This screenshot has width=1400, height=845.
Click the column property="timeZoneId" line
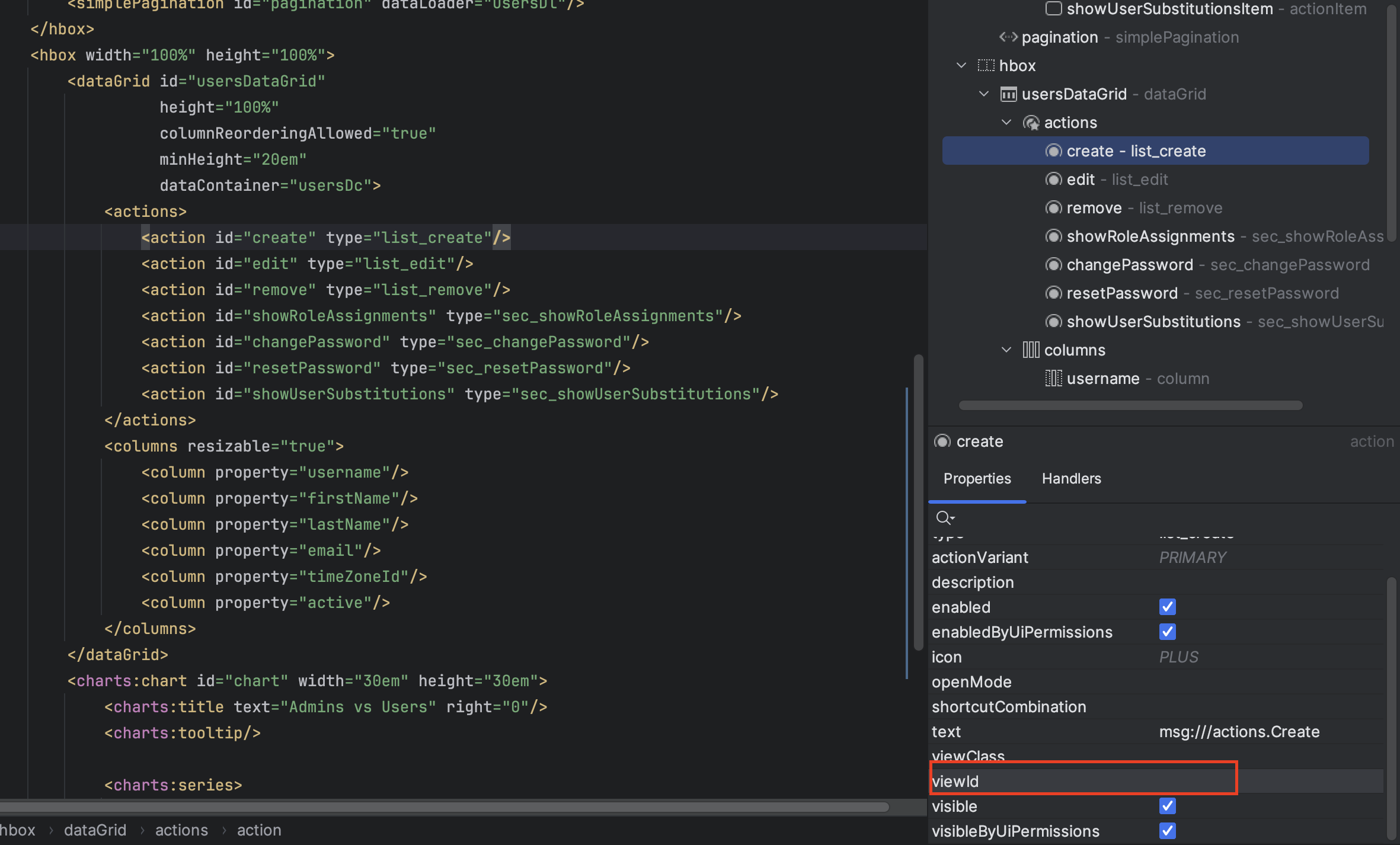click(284, 577)
